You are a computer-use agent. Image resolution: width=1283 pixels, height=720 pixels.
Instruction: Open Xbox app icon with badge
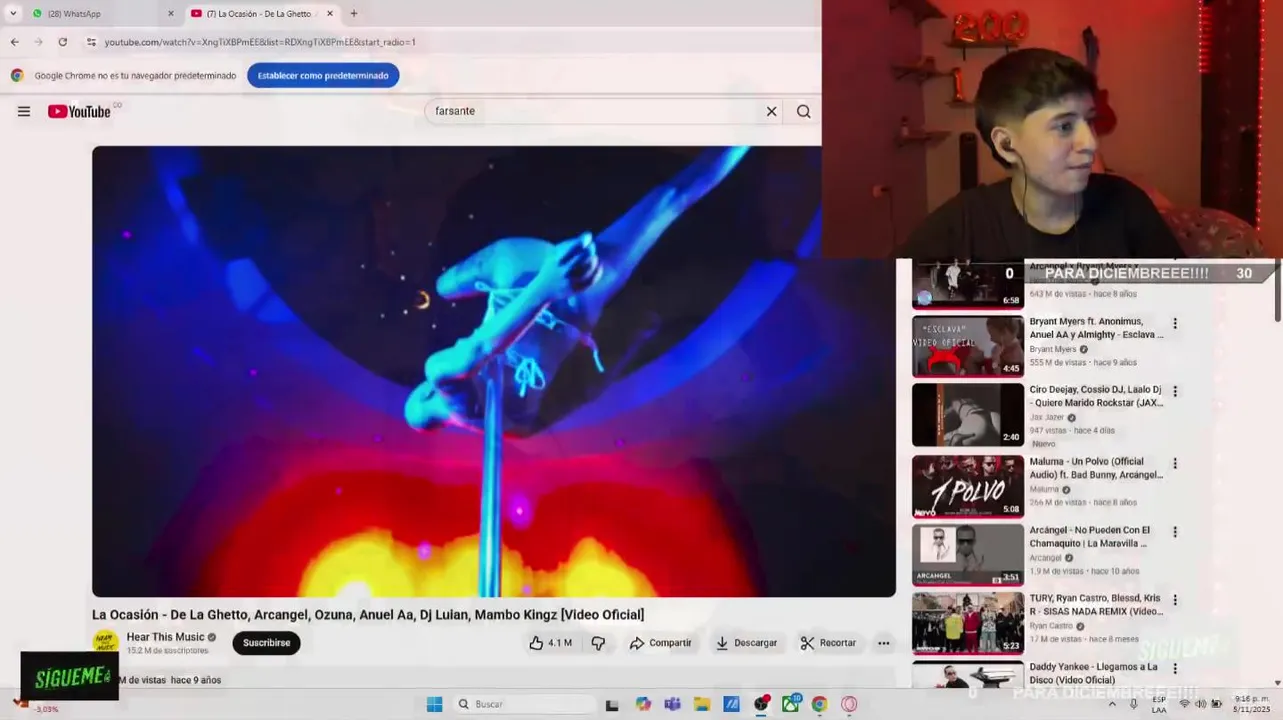pos(790,704)
